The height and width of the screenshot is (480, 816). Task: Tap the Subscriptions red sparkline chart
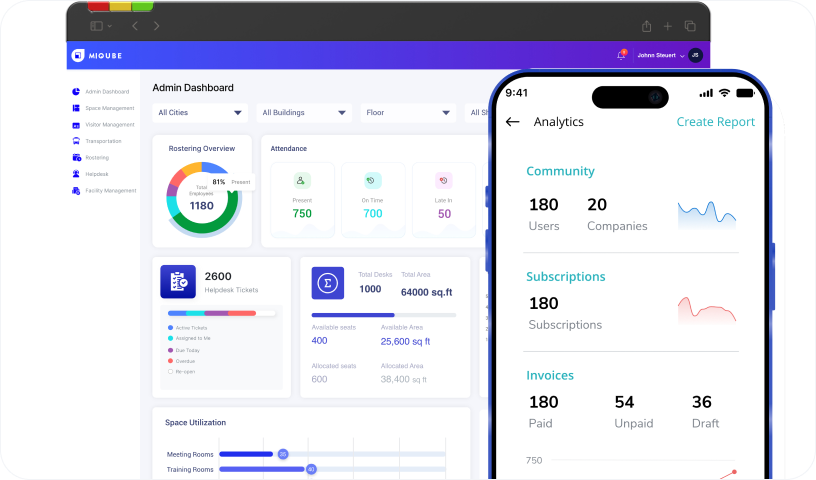click(x=707, y=311)
